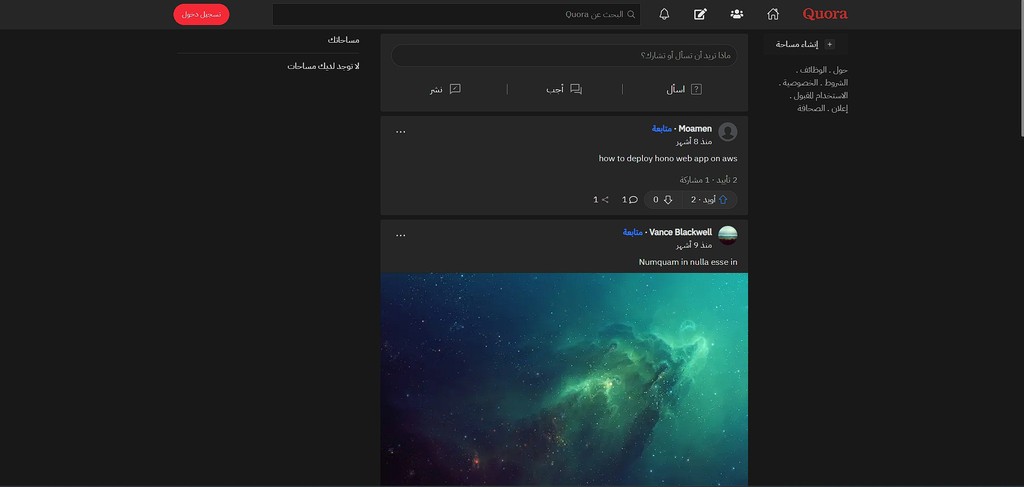Click the إنشاء مساحة create space button

(805, 44)
